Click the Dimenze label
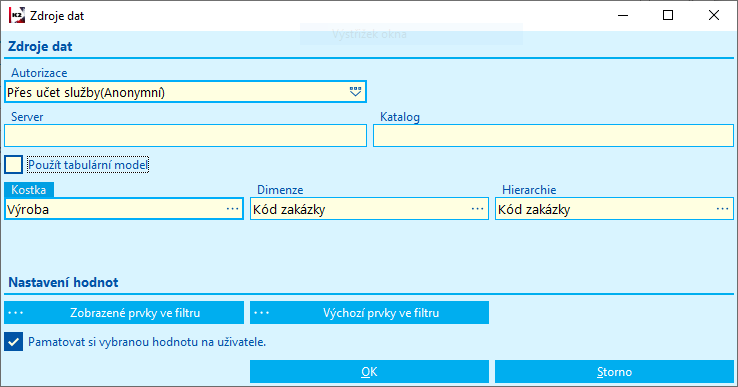The image size is (738, 387). (x=280, y=190)
